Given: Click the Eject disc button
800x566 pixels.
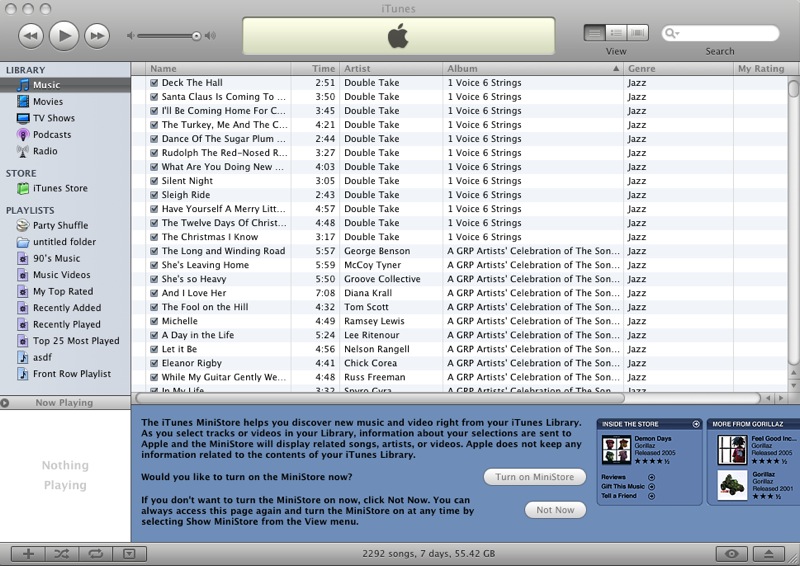Looking at the screenshot, I should click(x=768, y=553).
